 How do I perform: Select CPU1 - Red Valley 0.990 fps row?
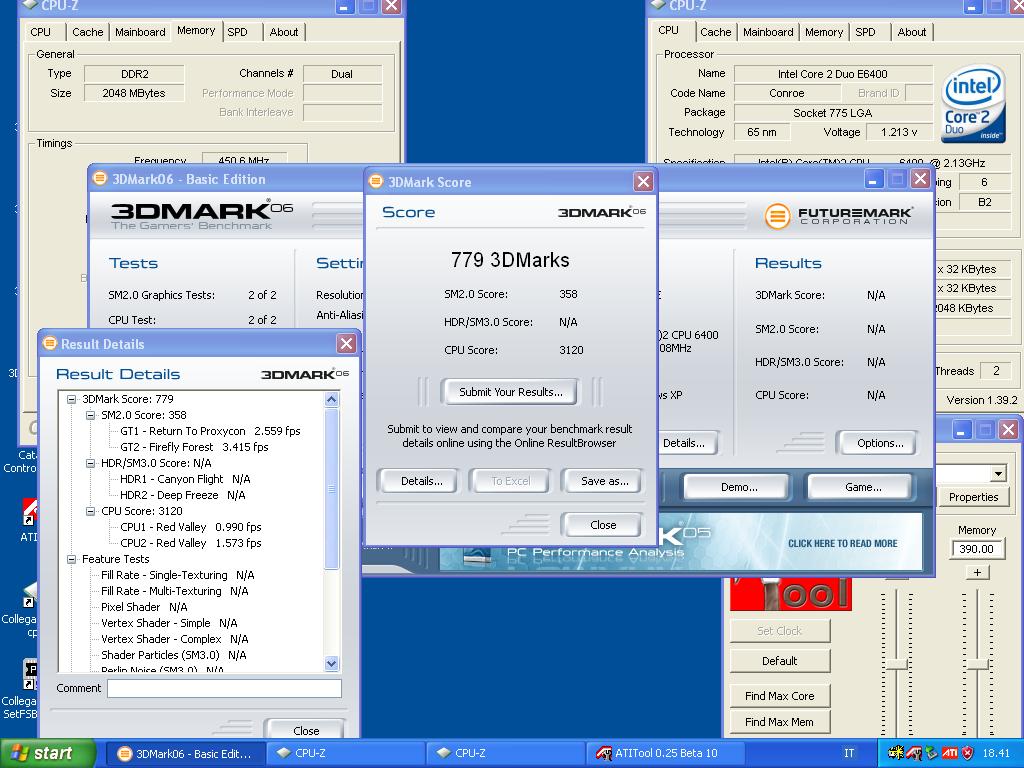coord(191,527)
